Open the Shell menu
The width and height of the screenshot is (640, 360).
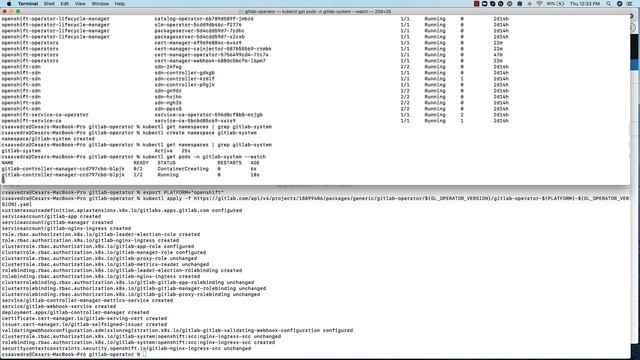[49, 4]
